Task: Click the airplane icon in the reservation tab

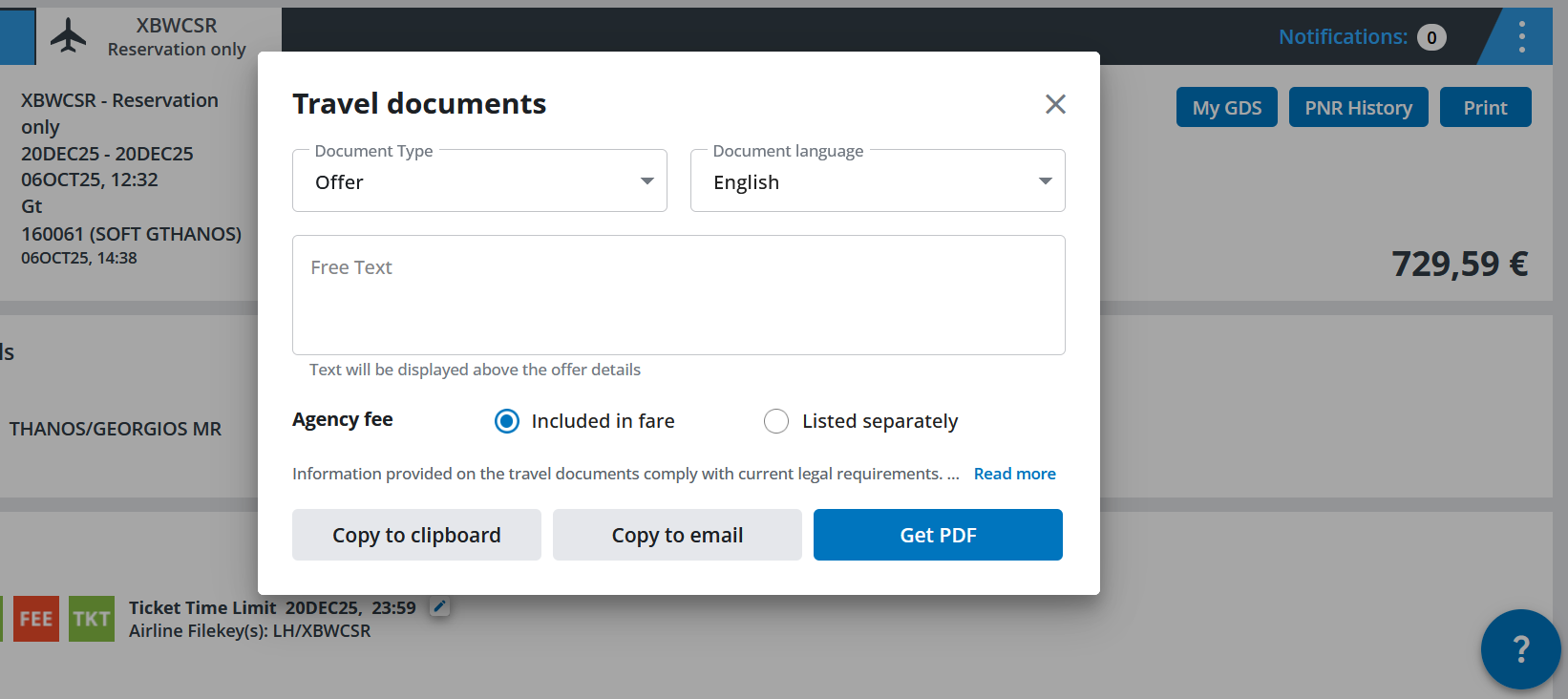Action: click(x=68, y=37)
